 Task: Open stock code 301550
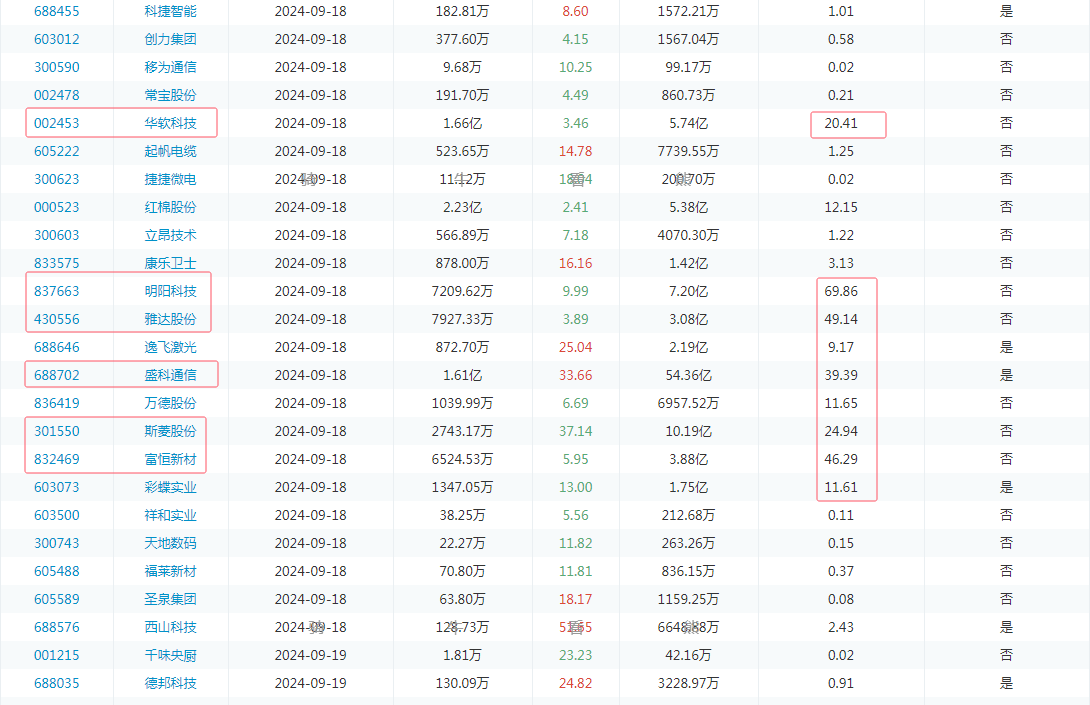coord(56,430)
